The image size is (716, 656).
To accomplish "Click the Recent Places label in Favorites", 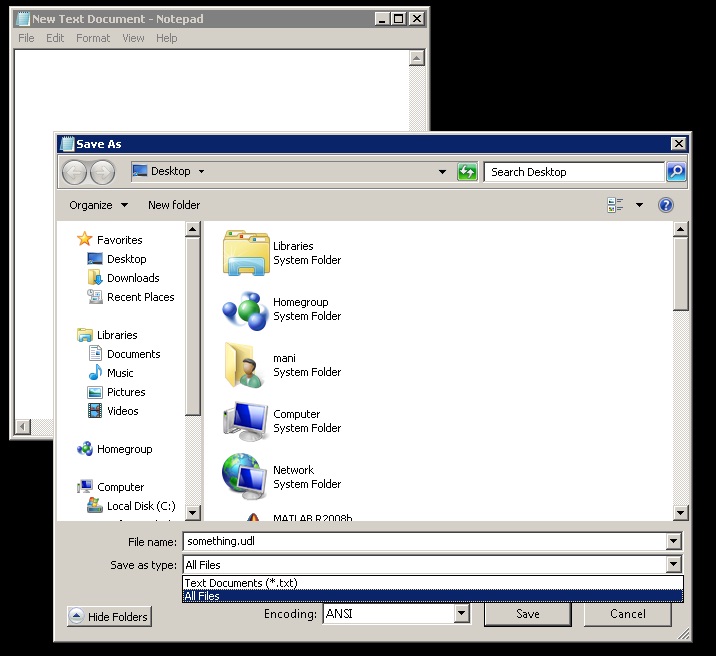I will tap(141, 297).
